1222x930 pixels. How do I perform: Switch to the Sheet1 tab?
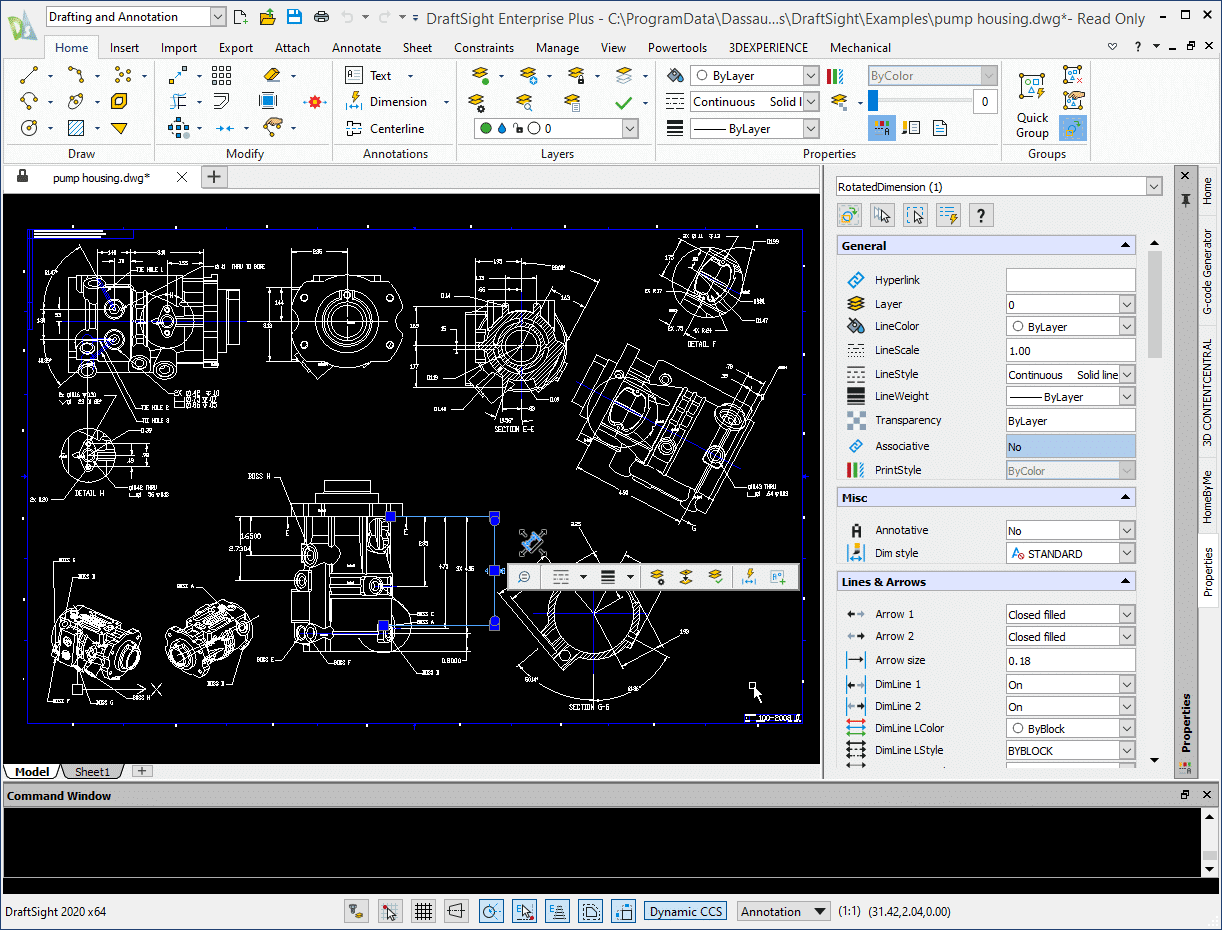click(x=92, y=771)
